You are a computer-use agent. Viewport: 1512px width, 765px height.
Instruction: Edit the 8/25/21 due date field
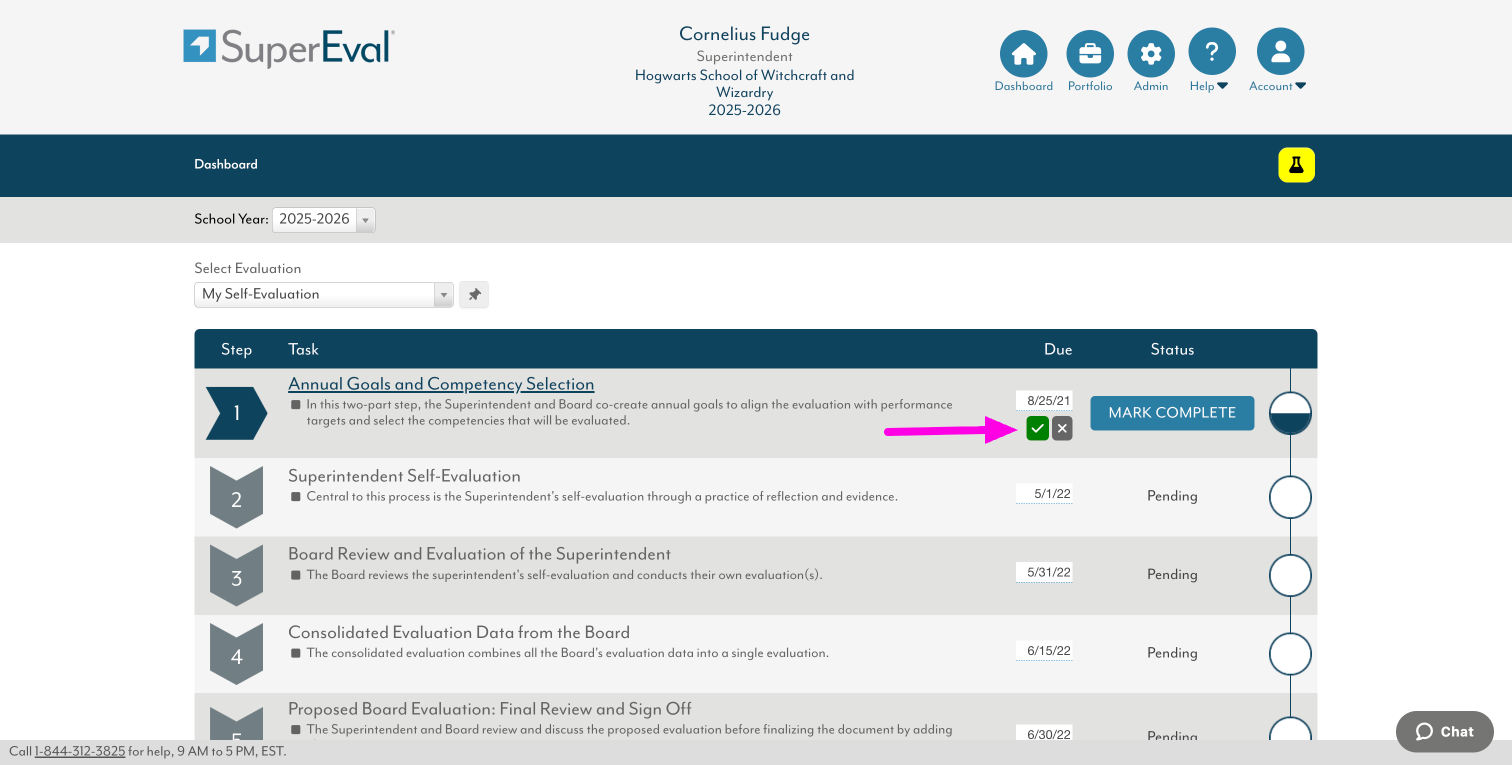pyautogui.click(x=1044, y=401)
